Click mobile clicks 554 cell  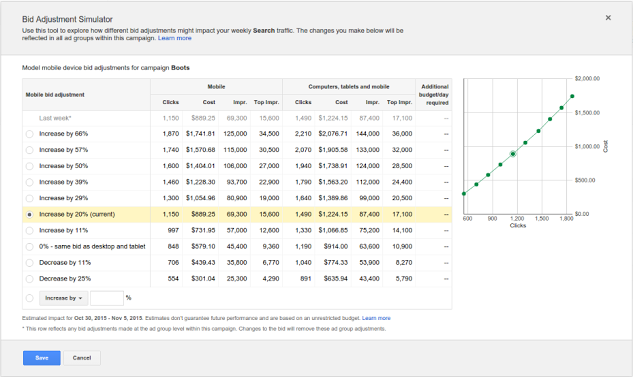coord(173,279)
